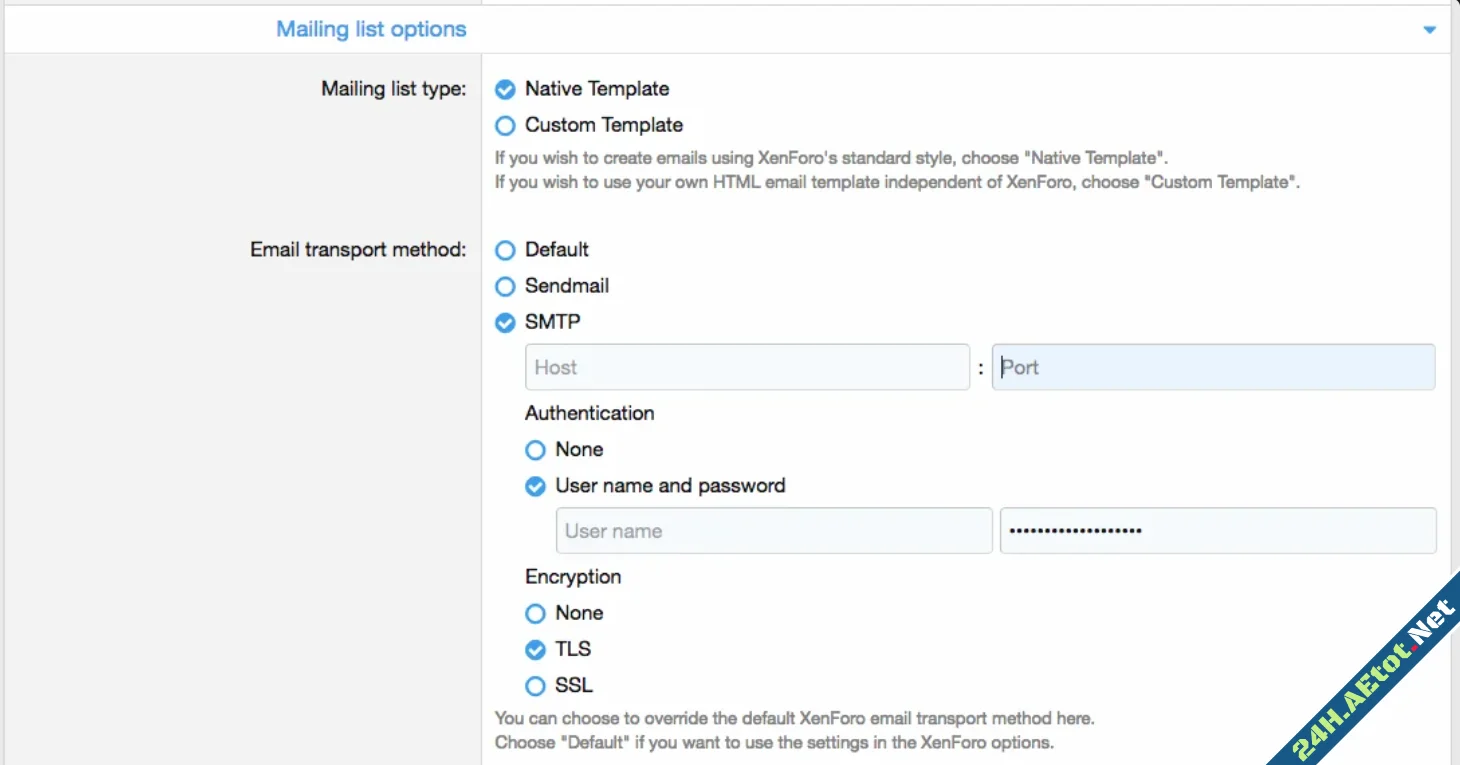Choose Custom Template mailing list type
The image size is (1460, 765).
point(506,126)
